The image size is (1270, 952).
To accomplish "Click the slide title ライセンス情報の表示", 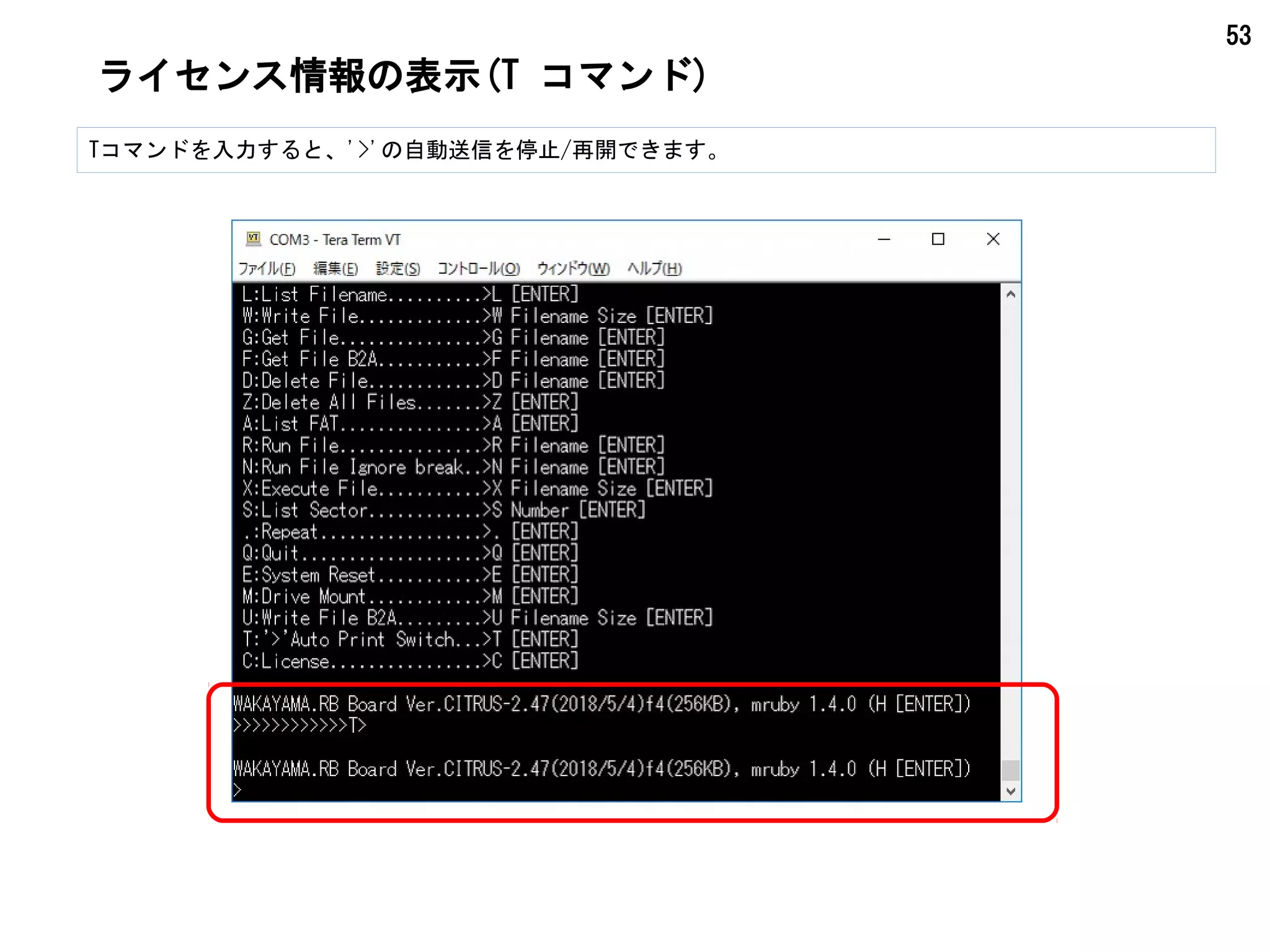I will [402, 76].
